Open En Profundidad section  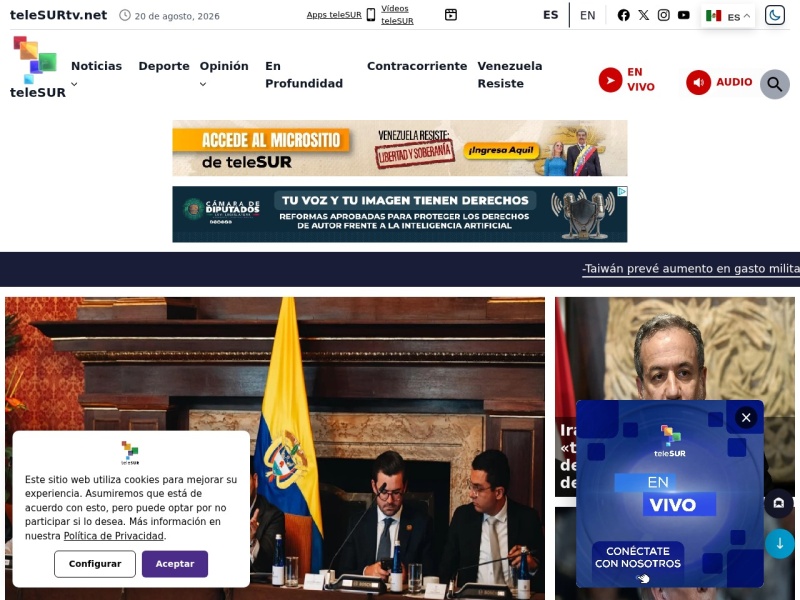[304, 74]
